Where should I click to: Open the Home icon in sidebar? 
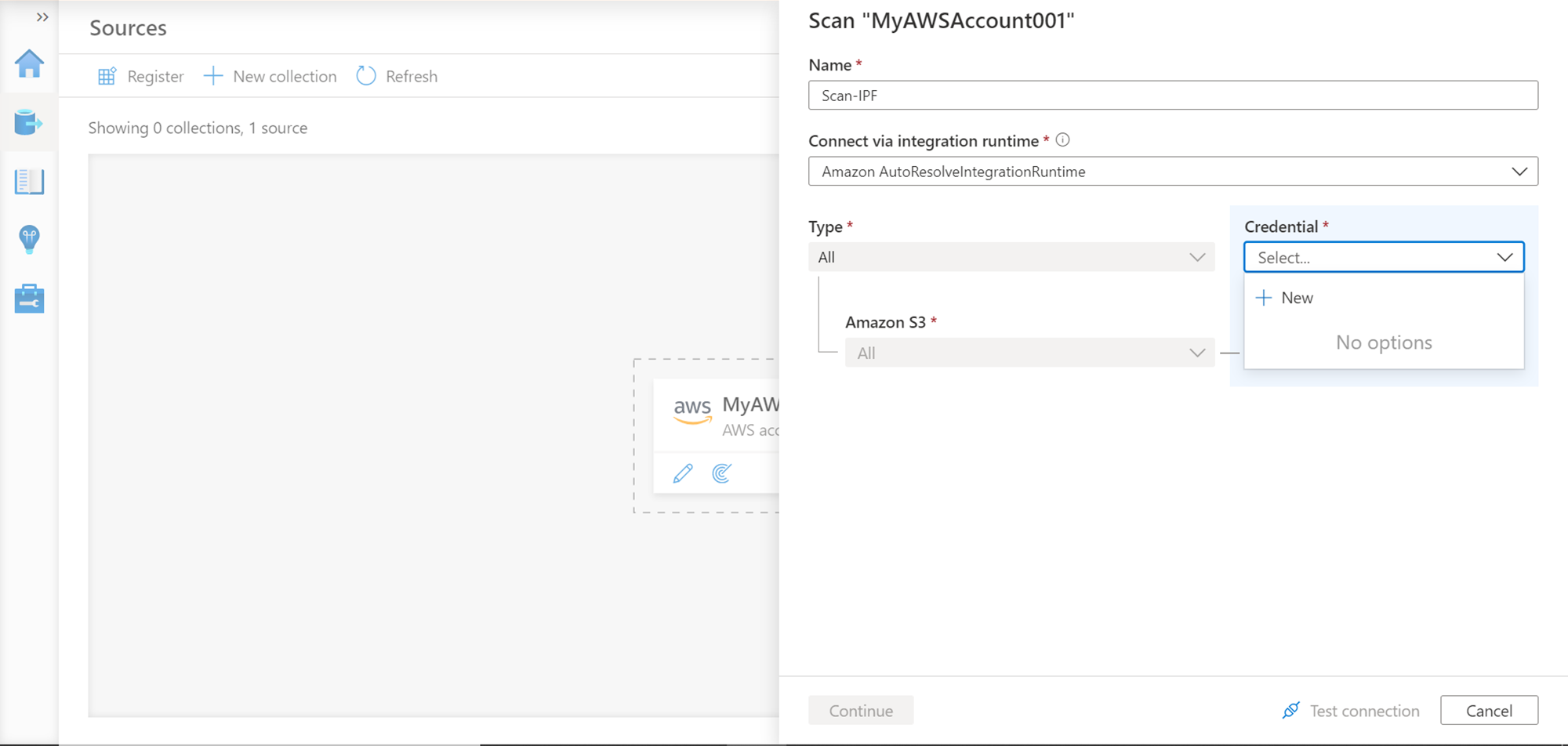(29, 64)
